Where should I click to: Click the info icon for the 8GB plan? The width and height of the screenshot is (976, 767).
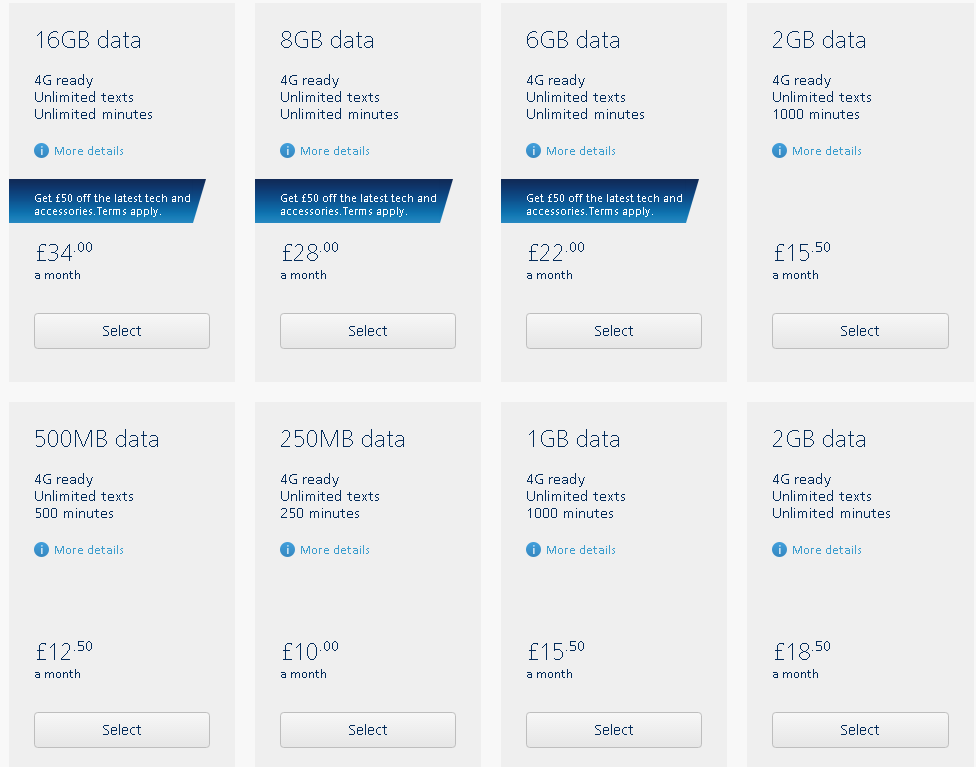point(287,151)
